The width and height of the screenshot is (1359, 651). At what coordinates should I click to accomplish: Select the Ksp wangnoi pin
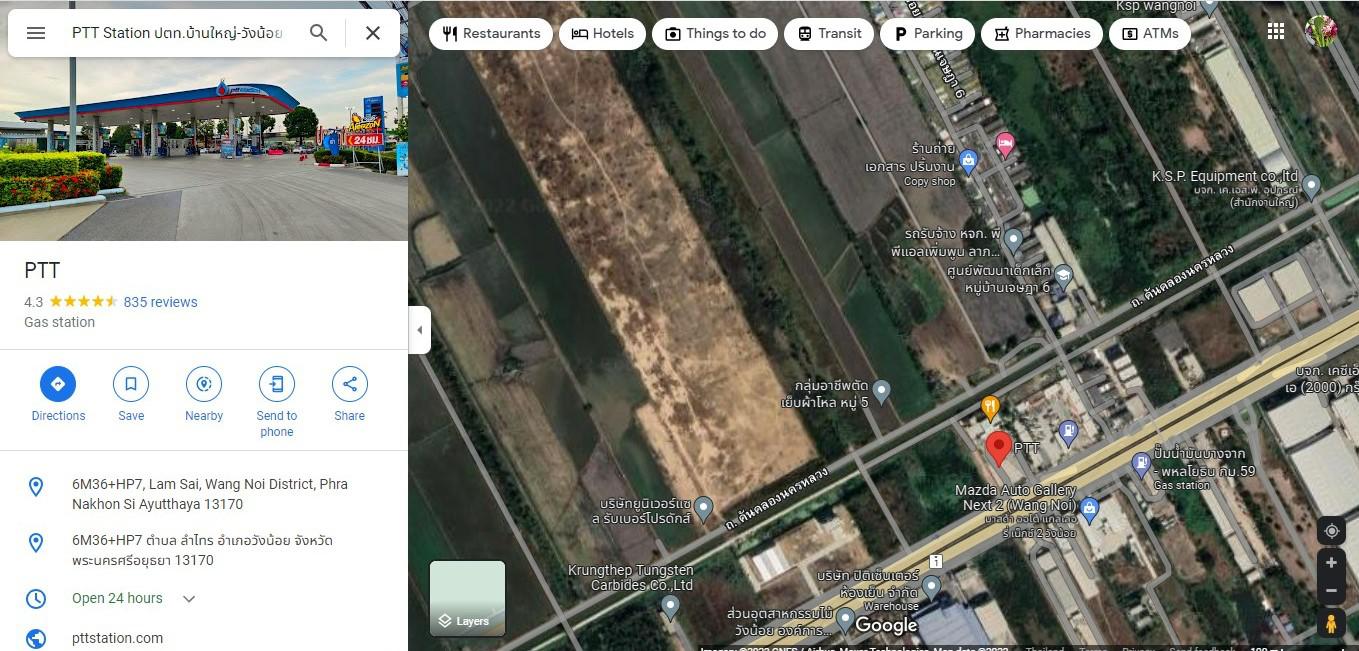tap(1209, 7)
